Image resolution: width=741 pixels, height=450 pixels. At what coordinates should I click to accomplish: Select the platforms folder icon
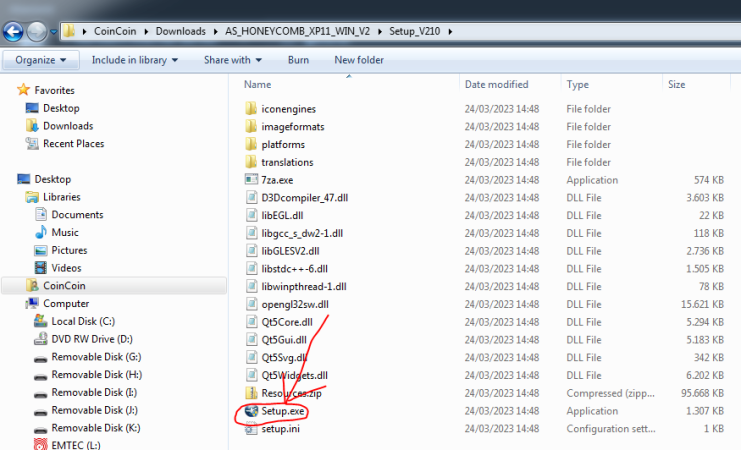(x=251, y=144)
